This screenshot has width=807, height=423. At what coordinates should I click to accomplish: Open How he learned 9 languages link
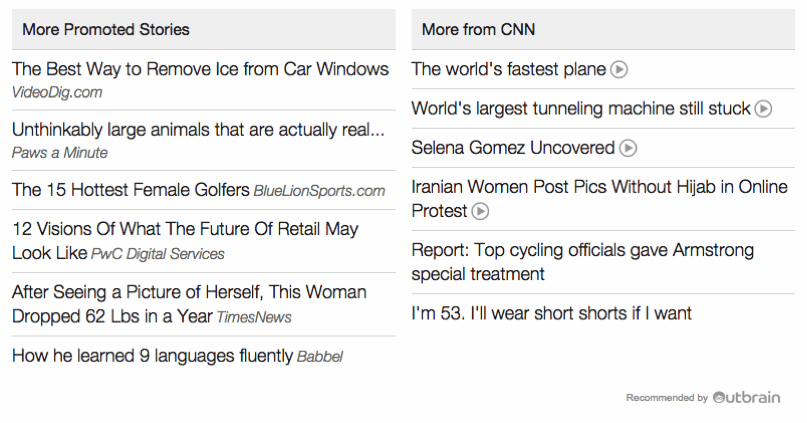click(x=152, y=356)
